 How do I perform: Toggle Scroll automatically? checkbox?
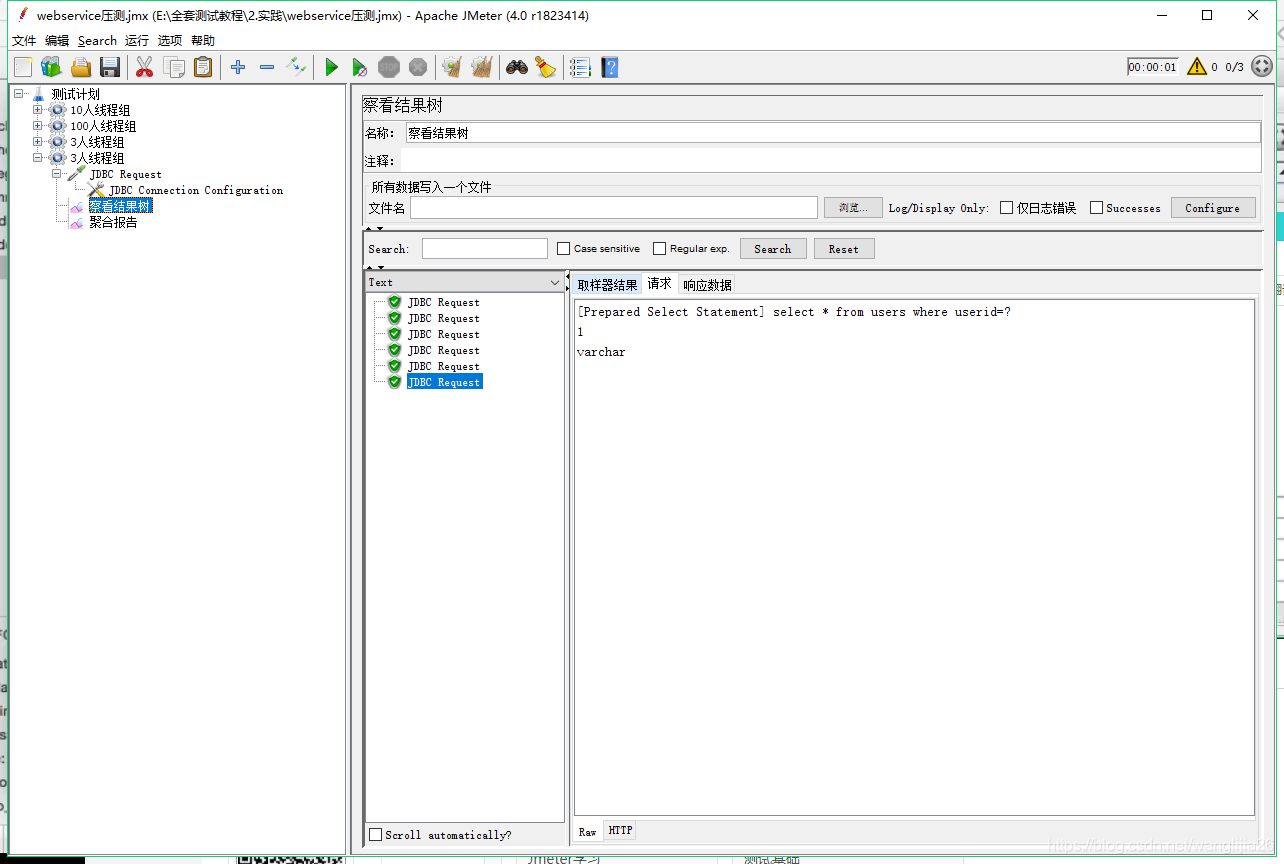[x=375, y=835]
